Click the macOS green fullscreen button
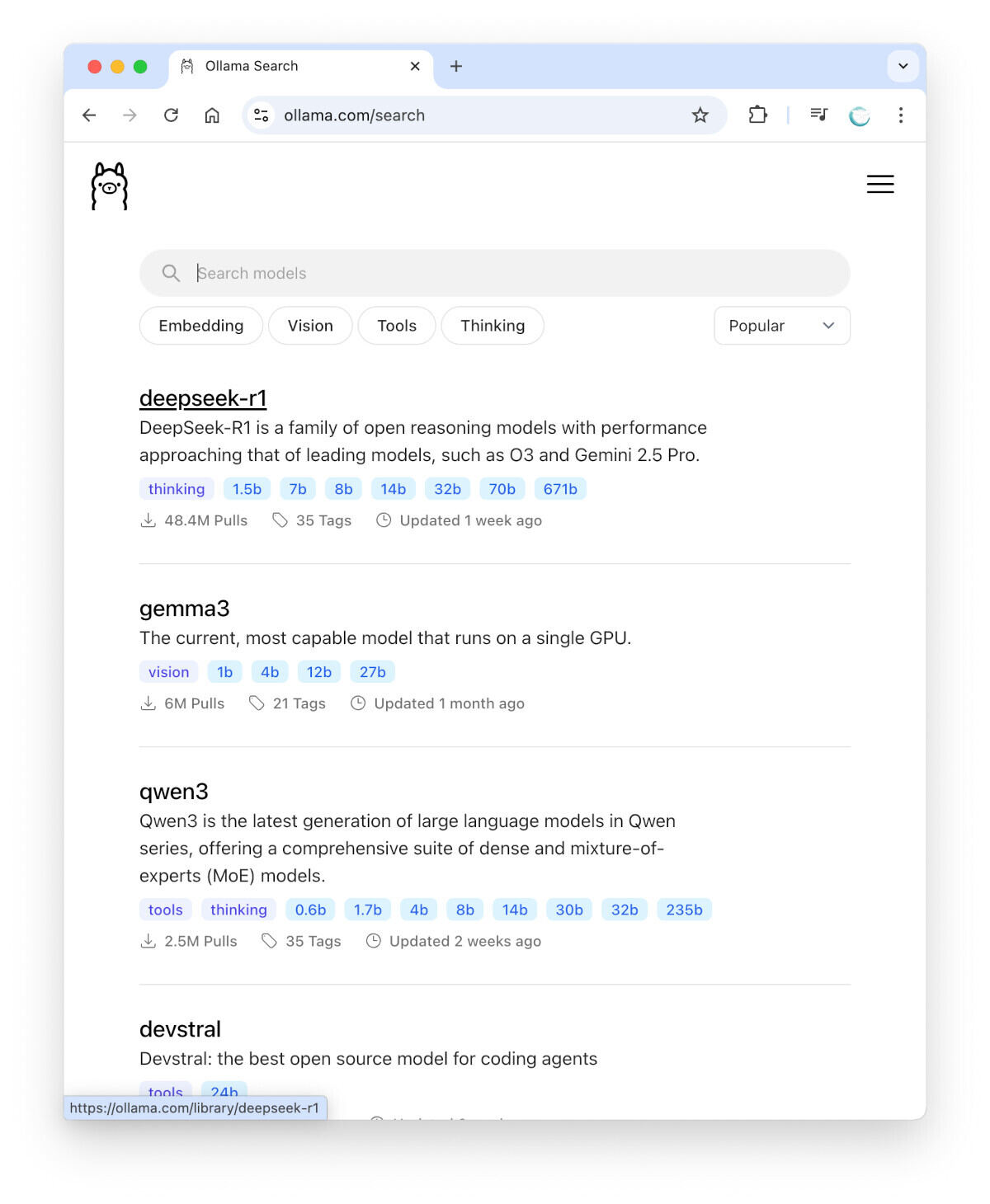 tap(140, 67)
